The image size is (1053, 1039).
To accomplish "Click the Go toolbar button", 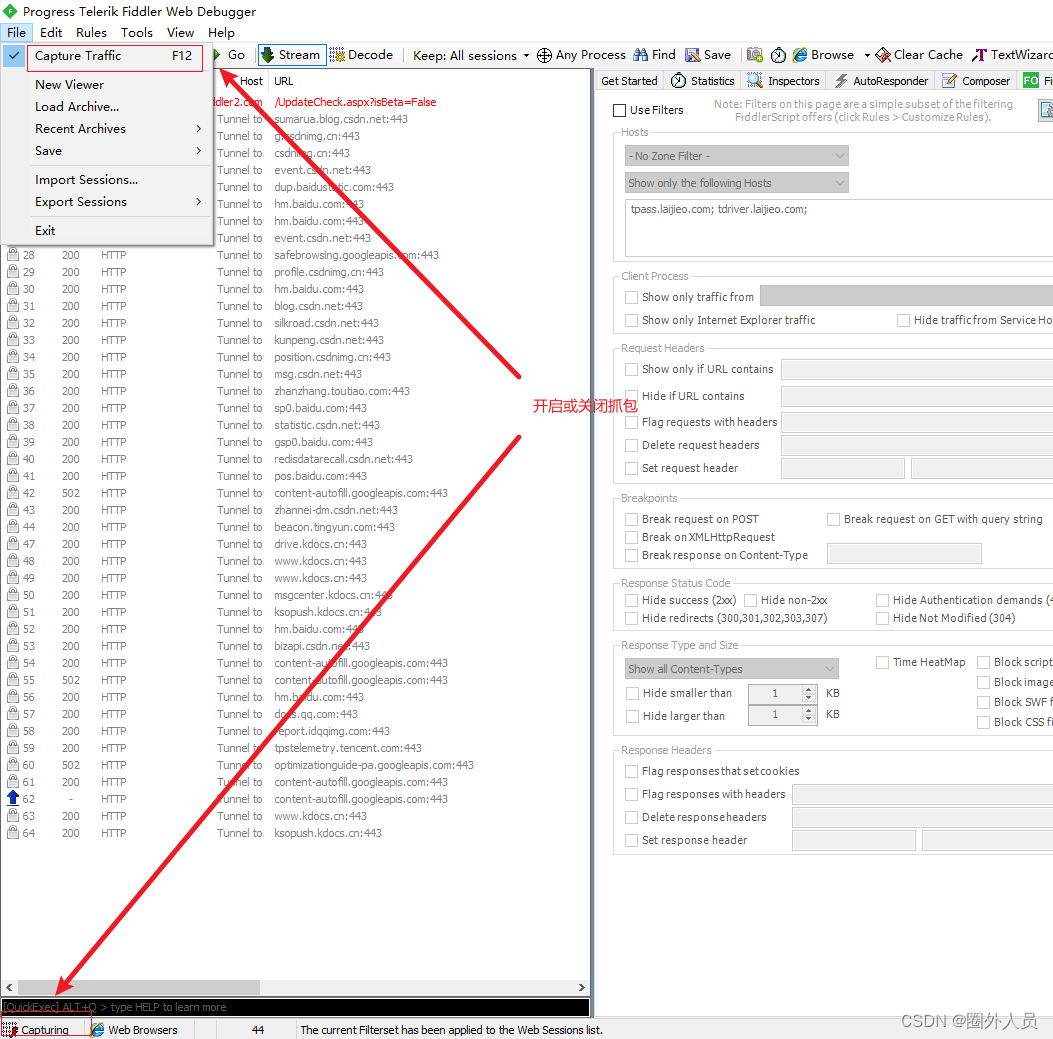I will (x=230, y=55).
